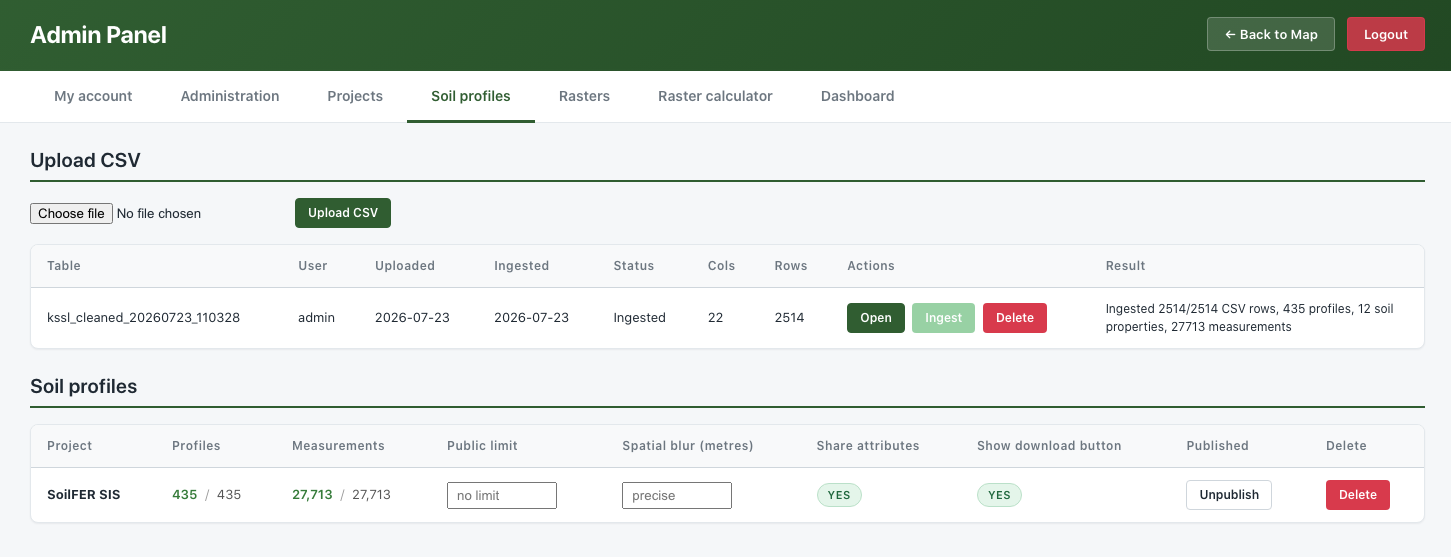Switch to the Dashboard tab
Screen dimensions: 1451x557
pyautogui.click(x=857, y=96)
